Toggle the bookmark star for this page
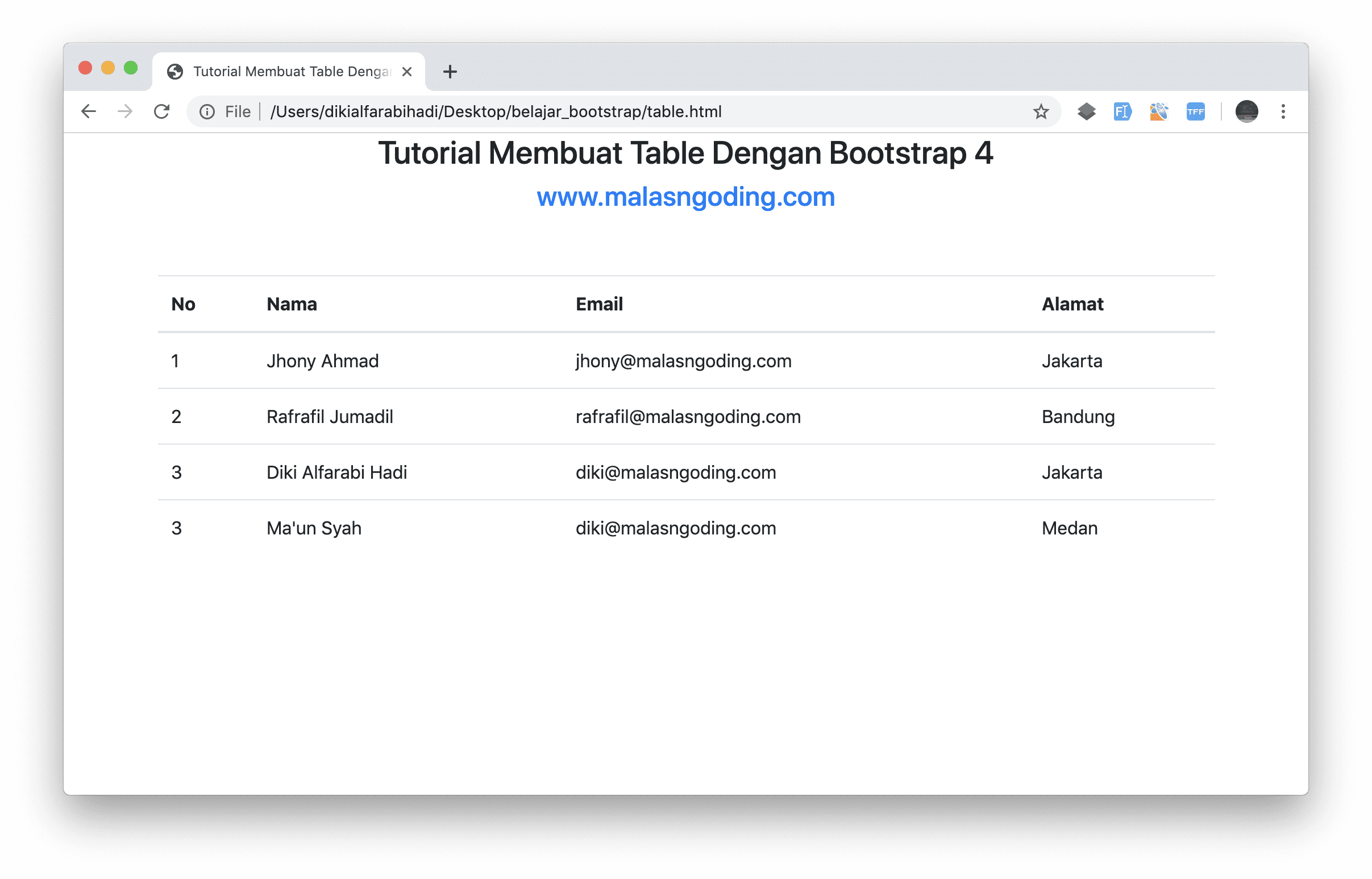This screenshot has width=1372, height=879. pyautogui.click(x=1041, y=112)
